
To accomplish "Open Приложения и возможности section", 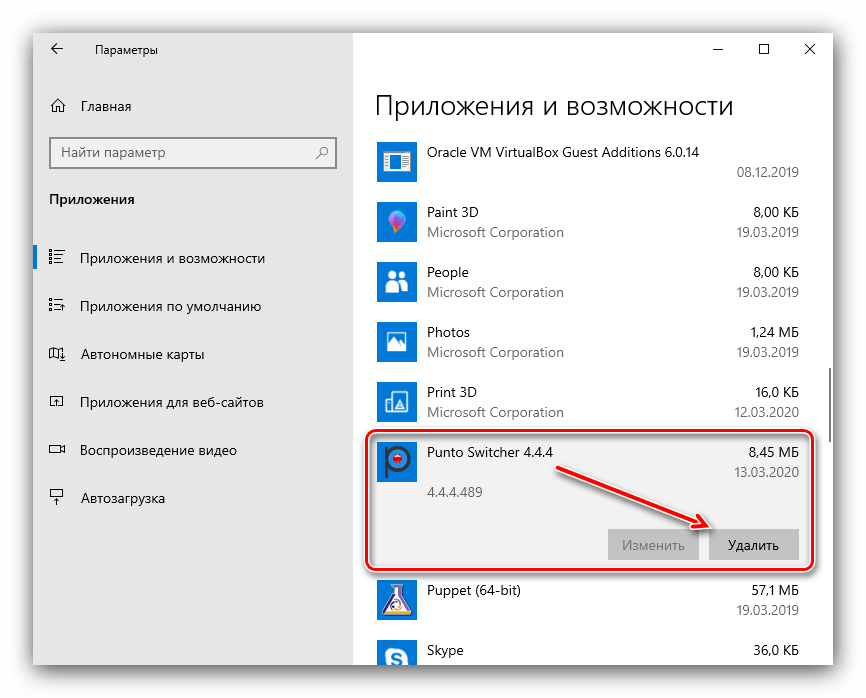I will pyautogui.click(x=172, y=258).
